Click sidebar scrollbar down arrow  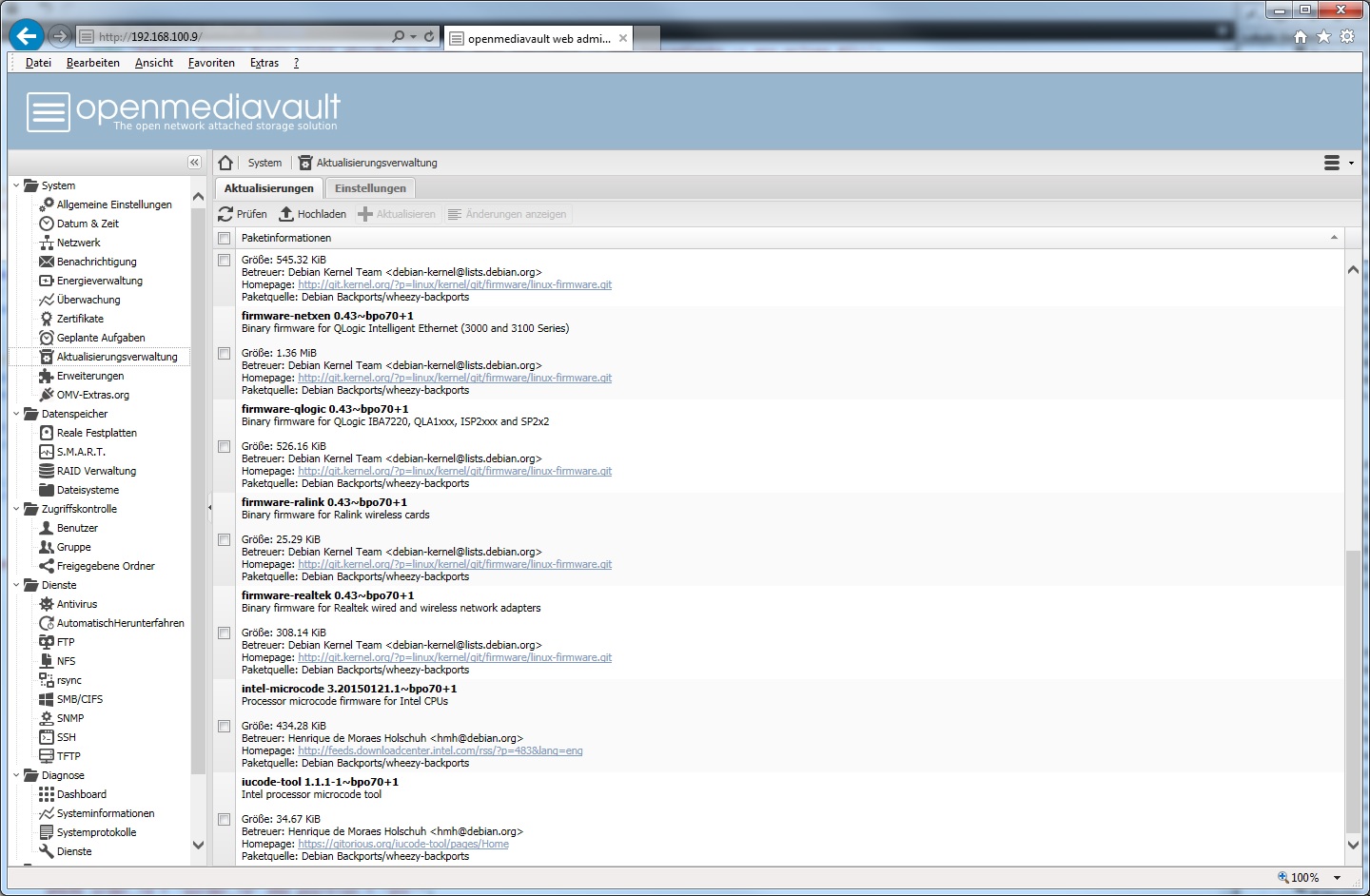198,845
